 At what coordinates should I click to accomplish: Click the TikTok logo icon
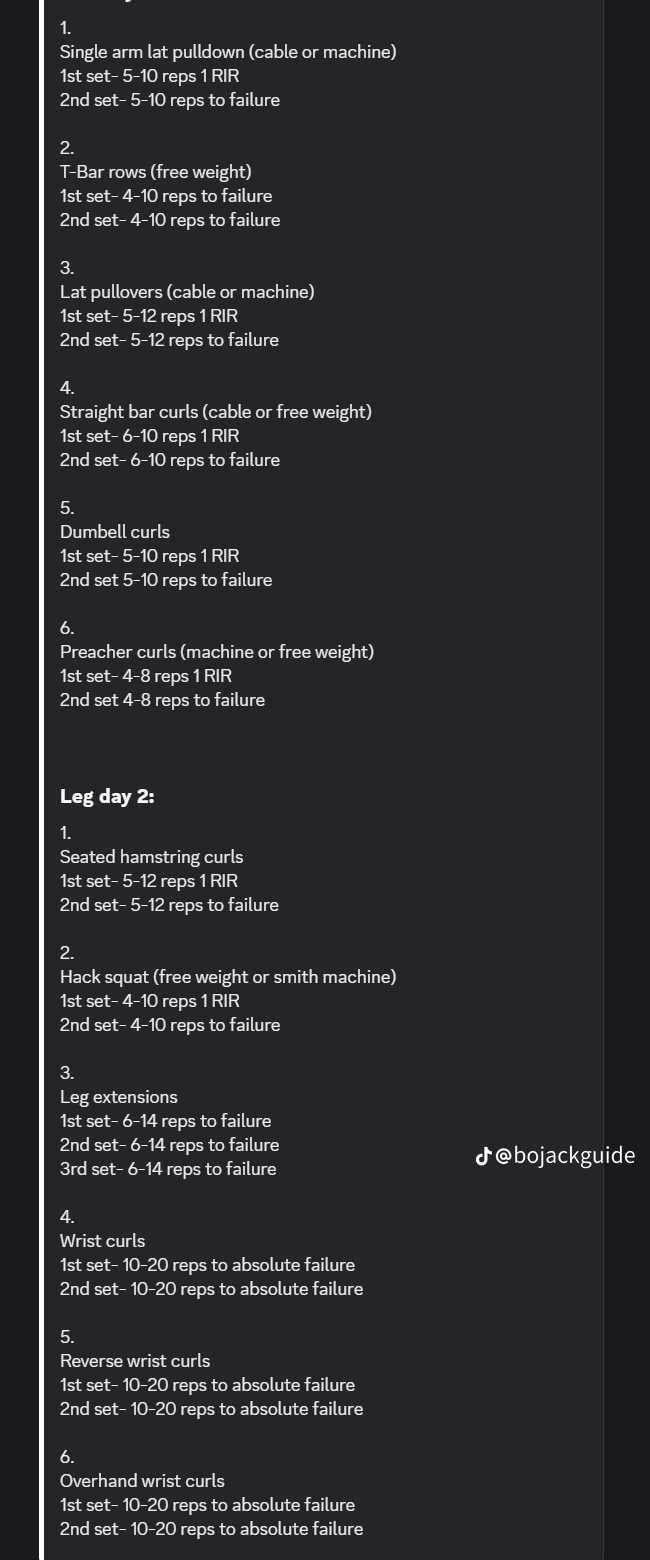point(483,1156)
